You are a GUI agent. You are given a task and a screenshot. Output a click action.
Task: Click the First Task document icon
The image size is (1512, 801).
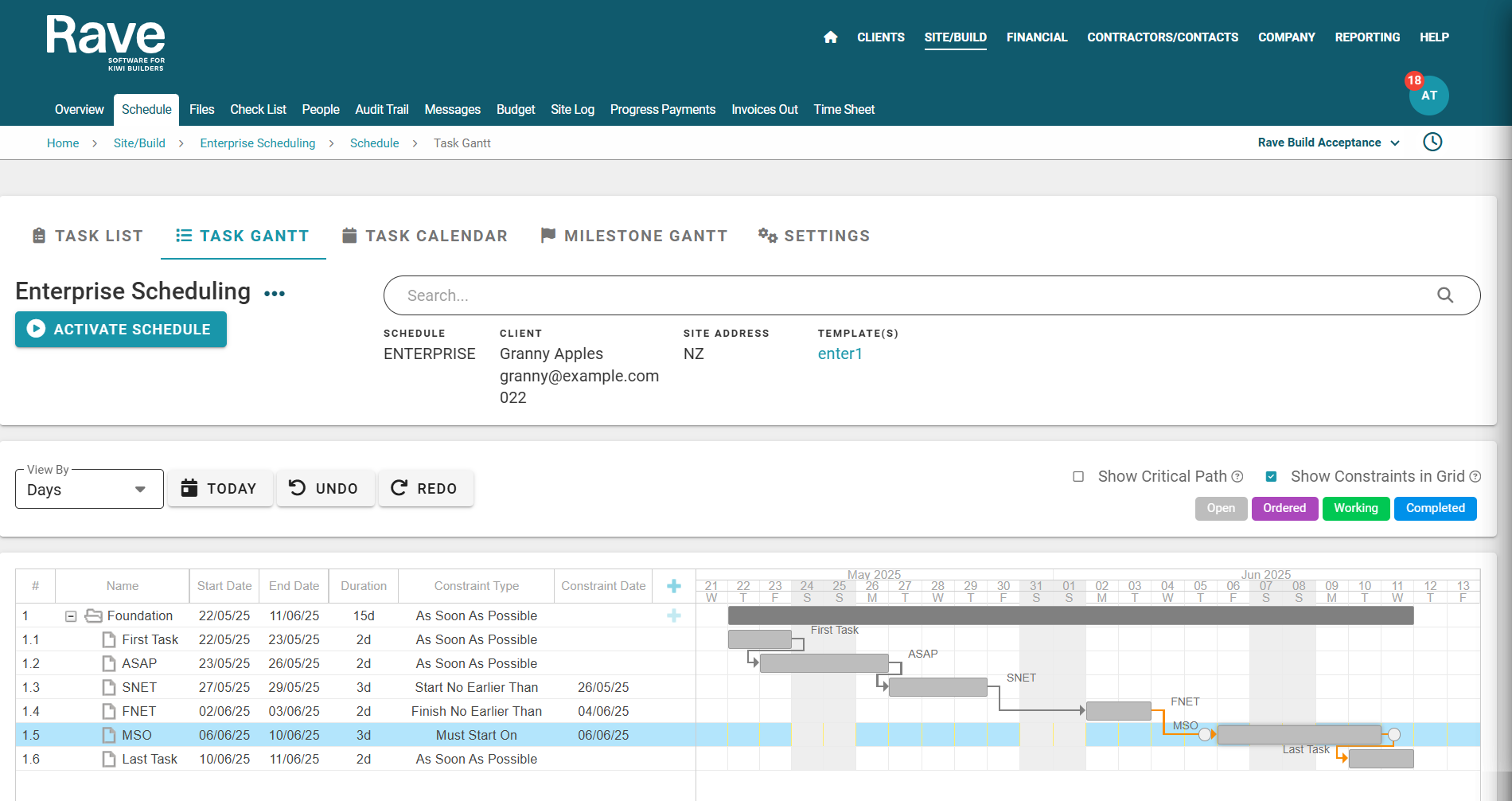109,639
